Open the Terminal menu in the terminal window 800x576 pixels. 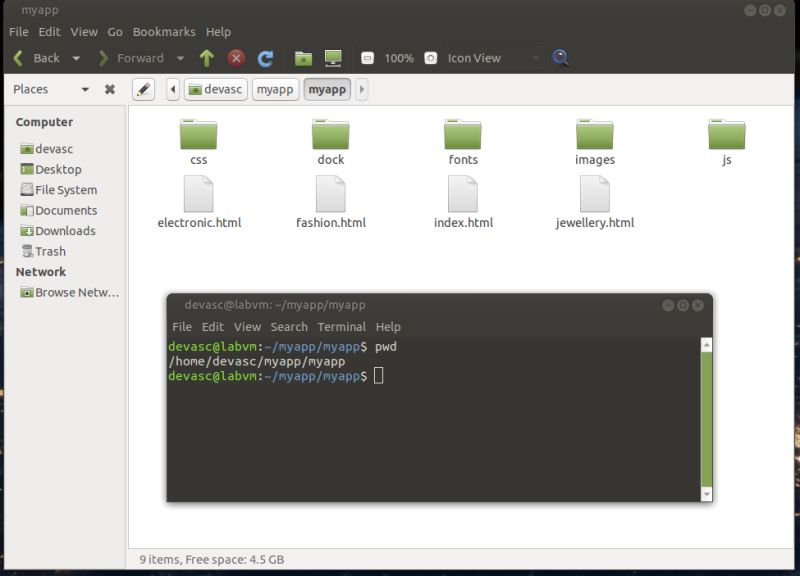(343, 327)
